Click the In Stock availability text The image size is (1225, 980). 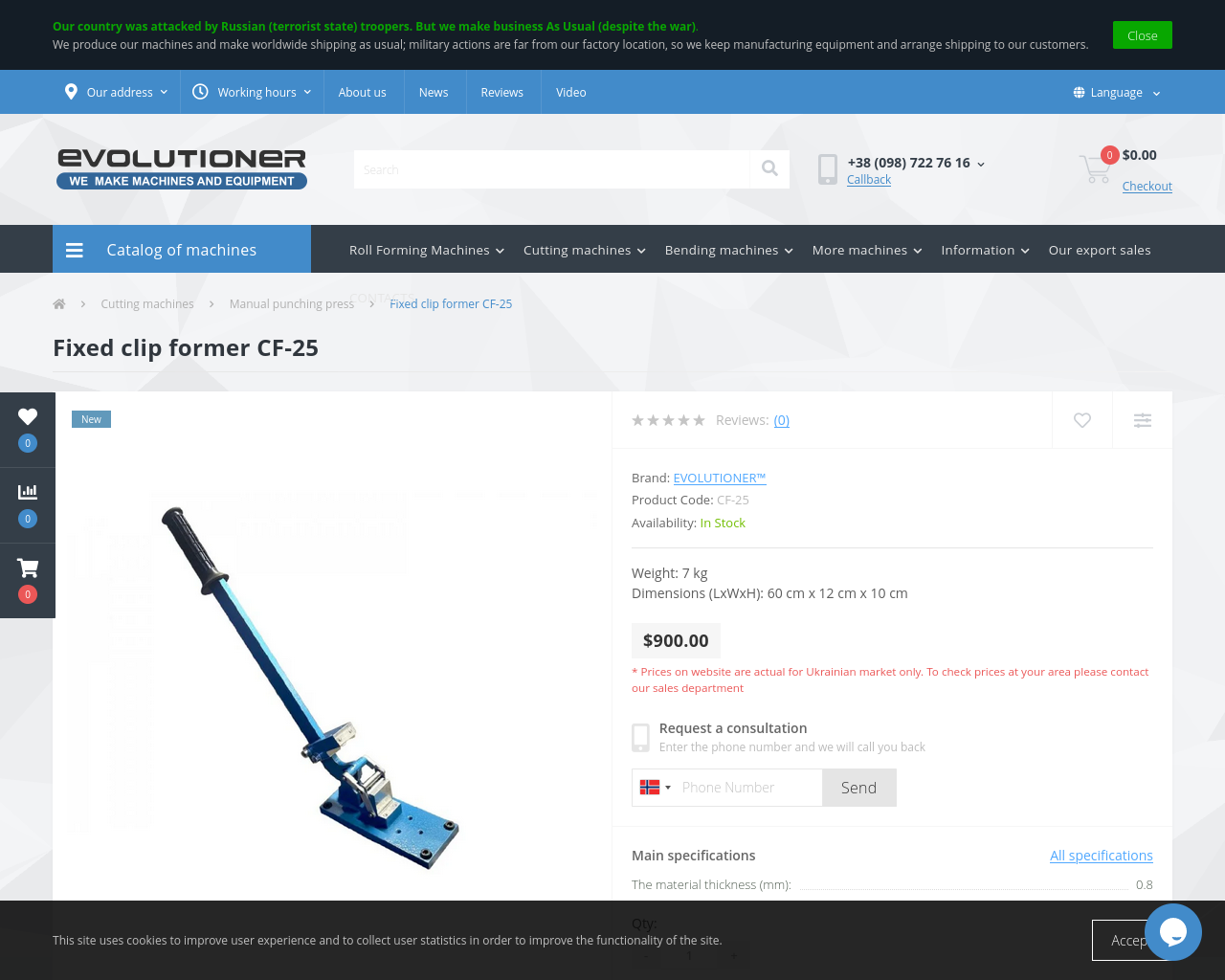[723, 523]
